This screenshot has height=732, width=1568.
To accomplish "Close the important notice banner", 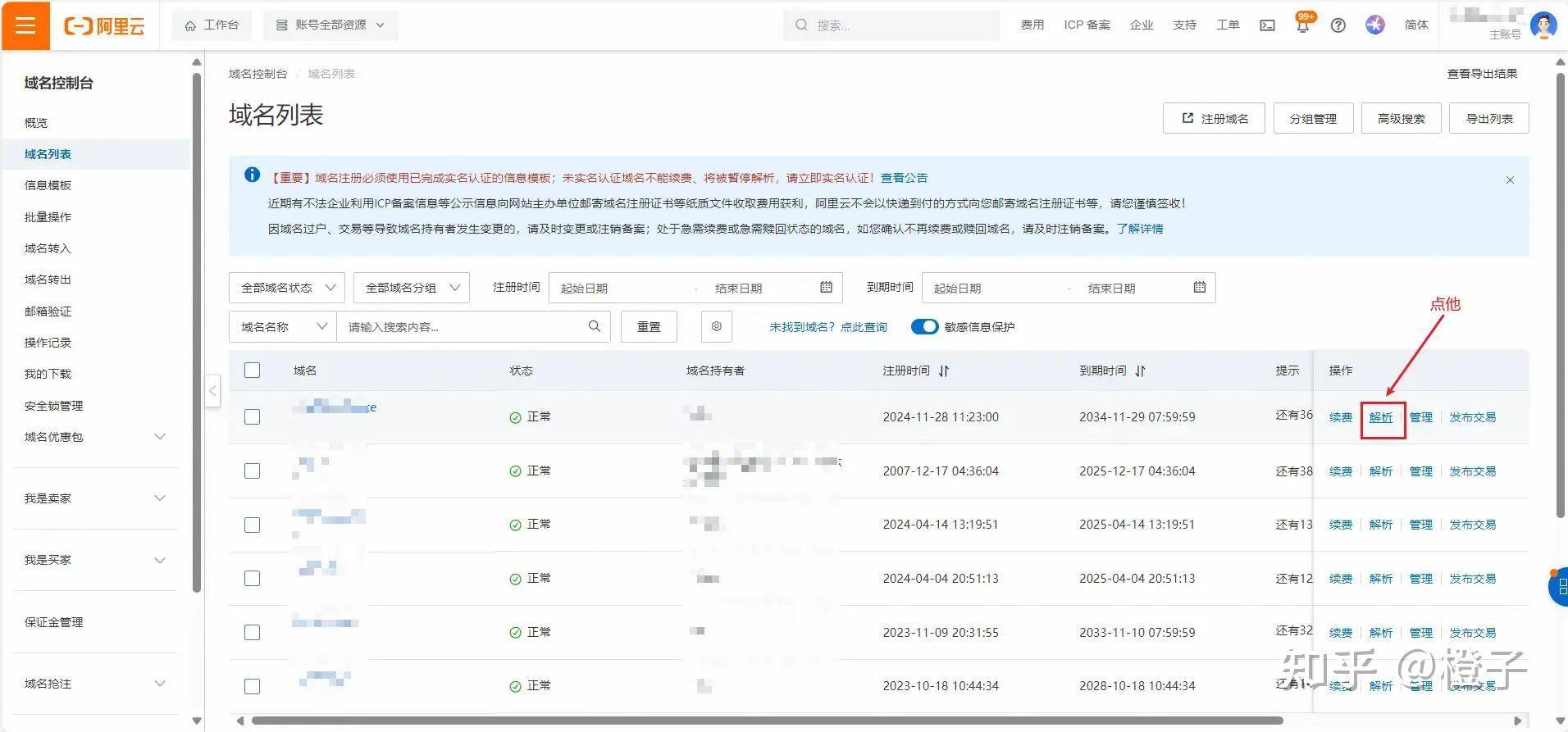I will click(1510, 180).
